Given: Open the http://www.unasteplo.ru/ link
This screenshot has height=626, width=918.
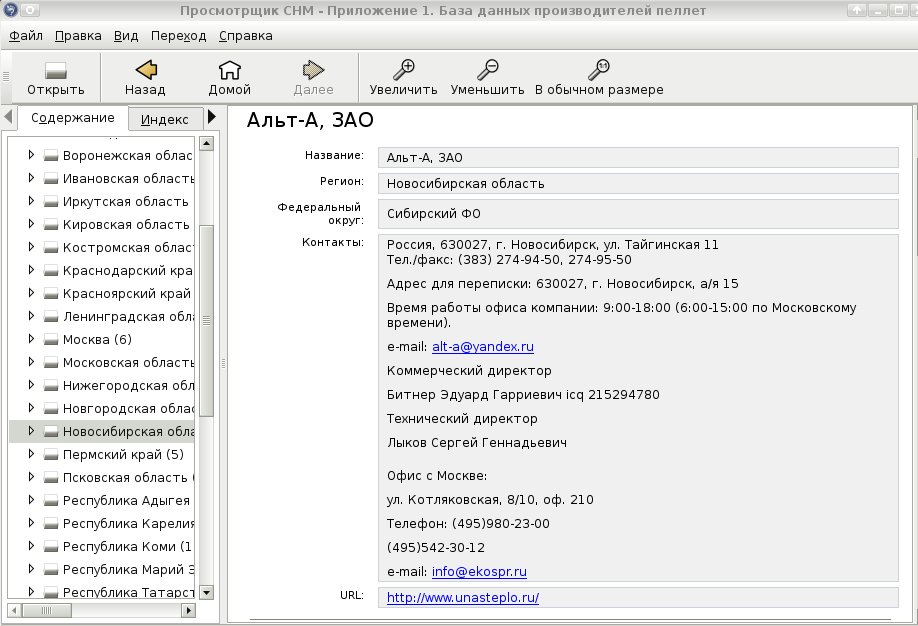Looking at the screenshot, I should [463, 597].
